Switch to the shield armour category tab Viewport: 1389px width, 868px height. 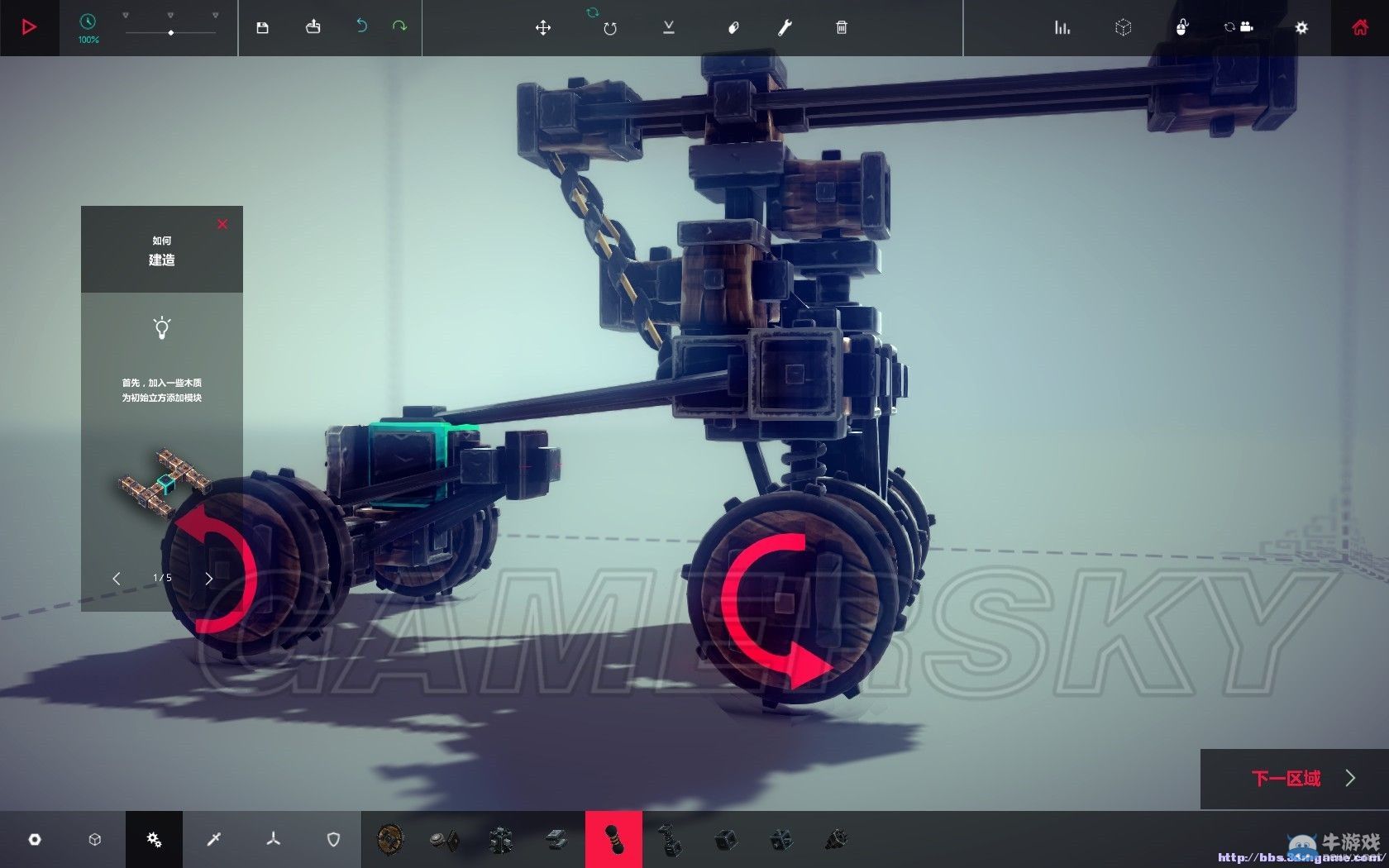click(x=333, y=839)
